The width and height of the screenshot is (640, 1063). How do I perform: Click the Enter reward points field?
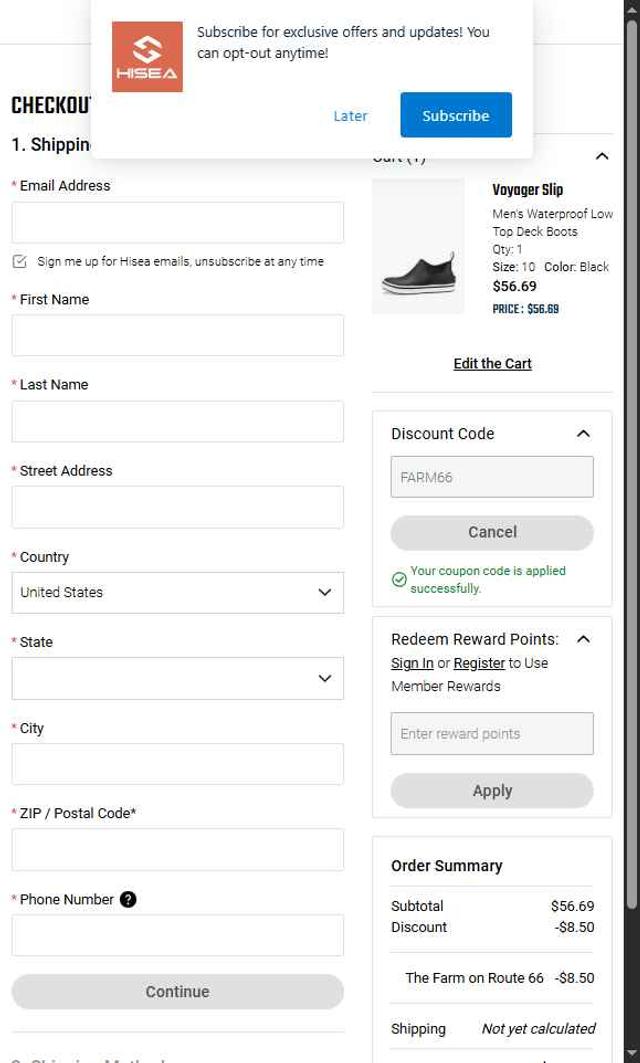[x=492, y=734]
